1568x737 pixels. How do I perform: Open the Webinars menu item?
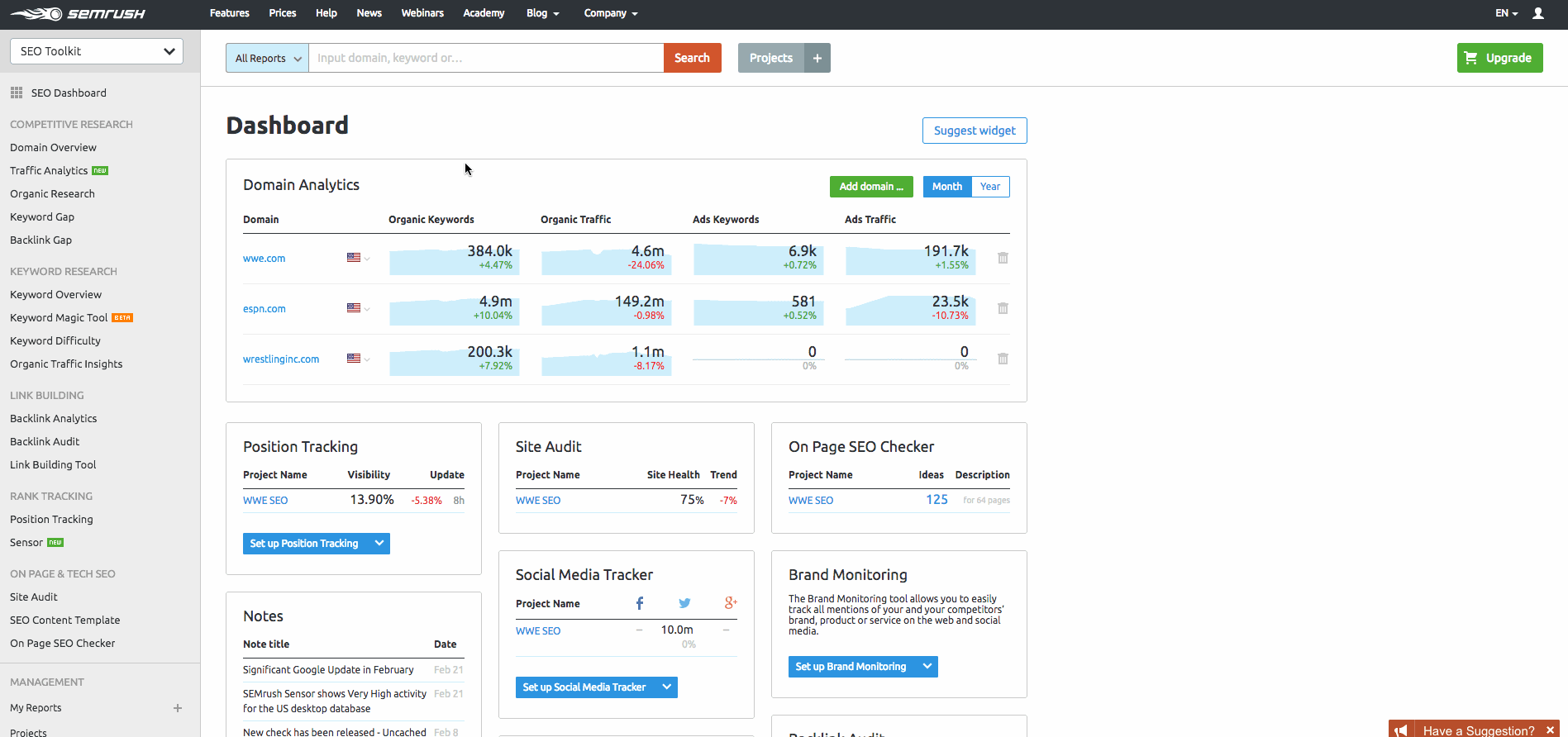(x=422, y=13)
